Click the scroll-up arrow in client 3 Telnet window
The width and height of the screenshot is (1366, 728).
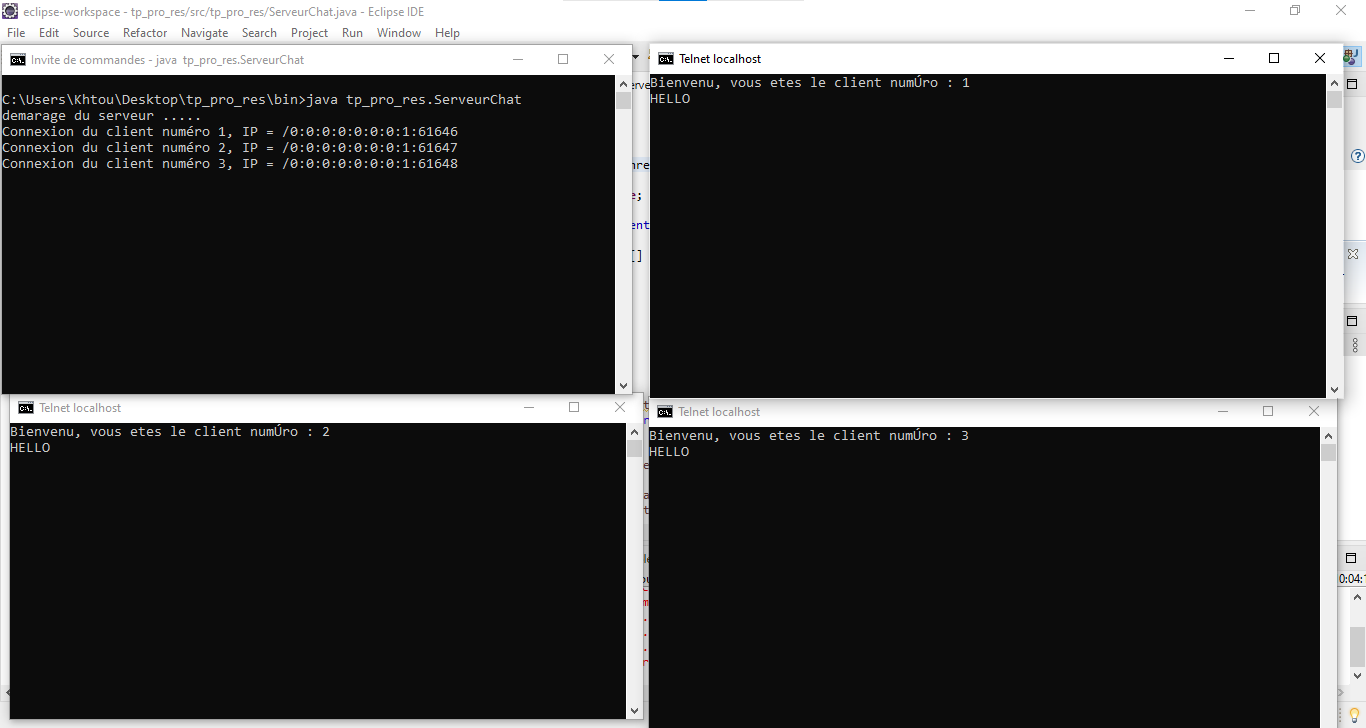pyautogui.click(x=1328, y=436)
